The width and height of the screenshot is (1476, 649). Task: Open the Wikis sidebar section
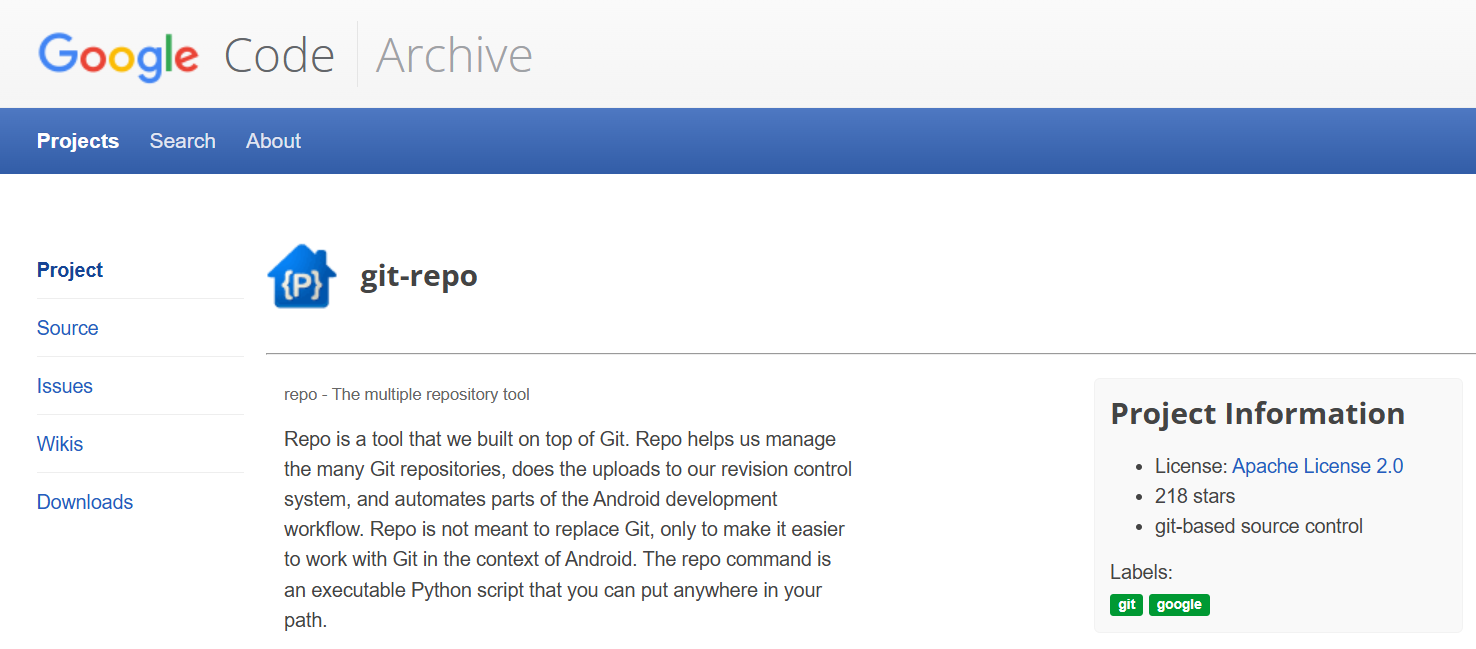coord(60,444)
